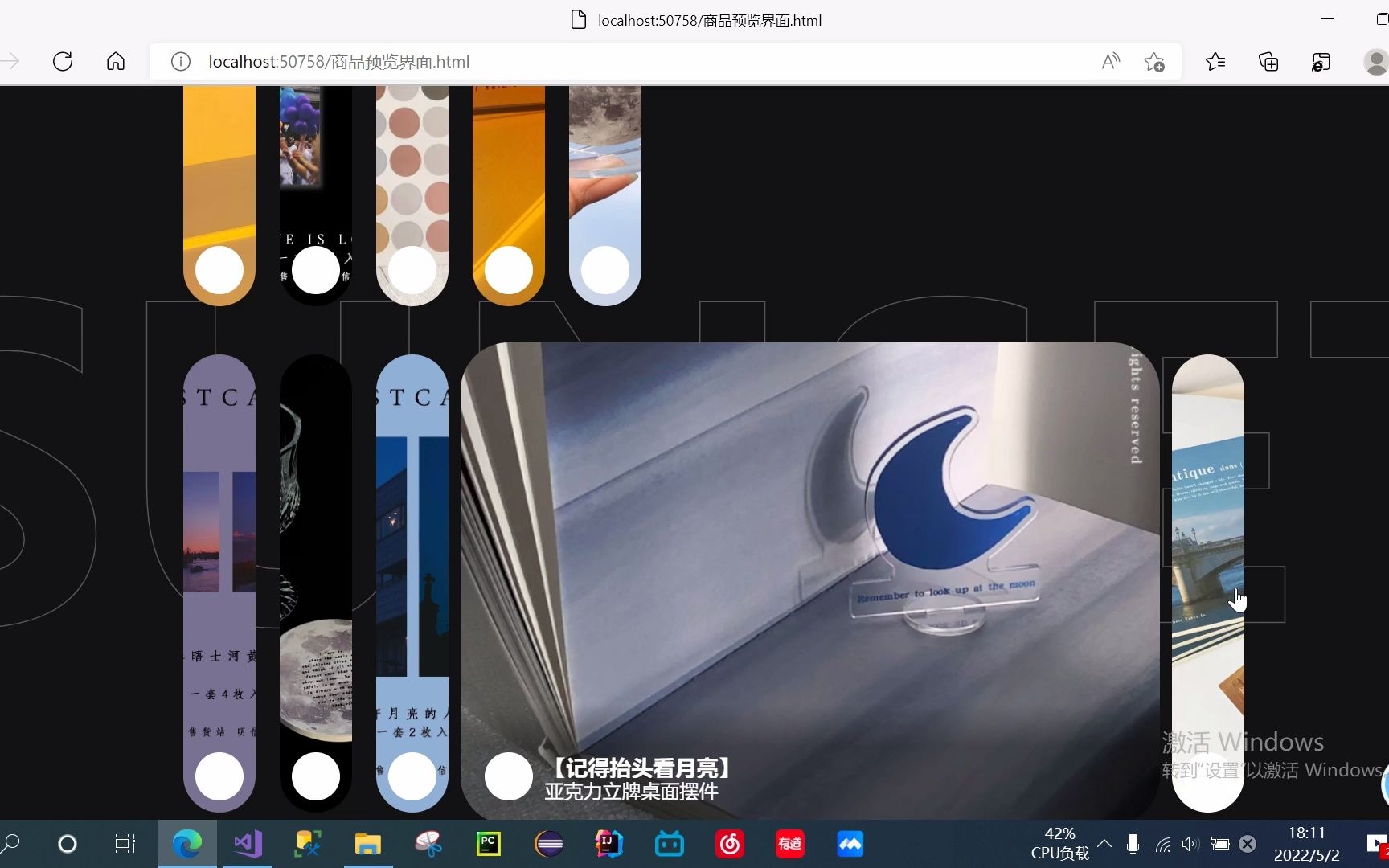
Task: Click the Edge profile avatar
Action: point(1378,61)
